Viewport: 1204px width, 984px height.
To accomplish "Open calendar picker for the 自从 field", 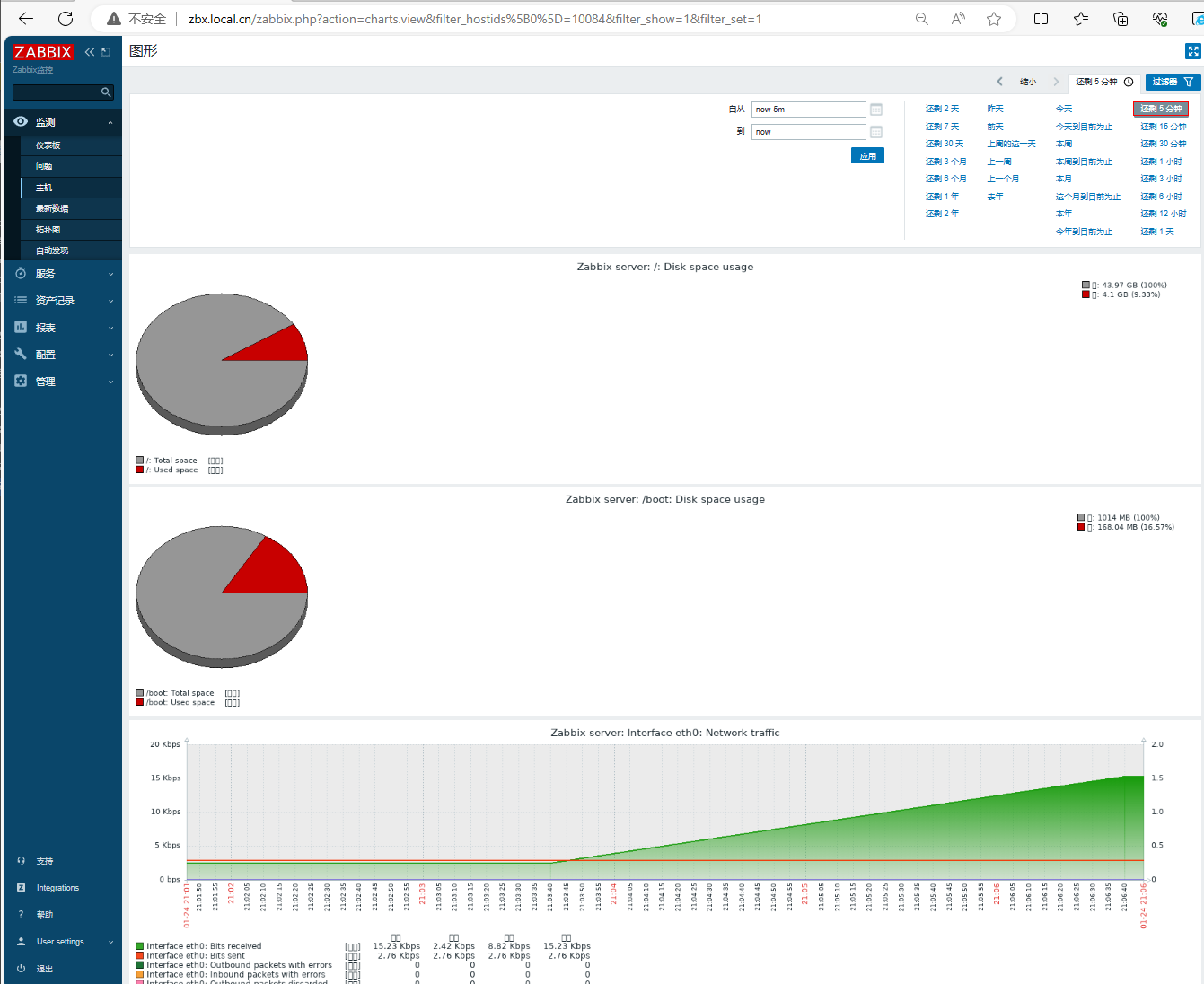I will coord(876,110).
